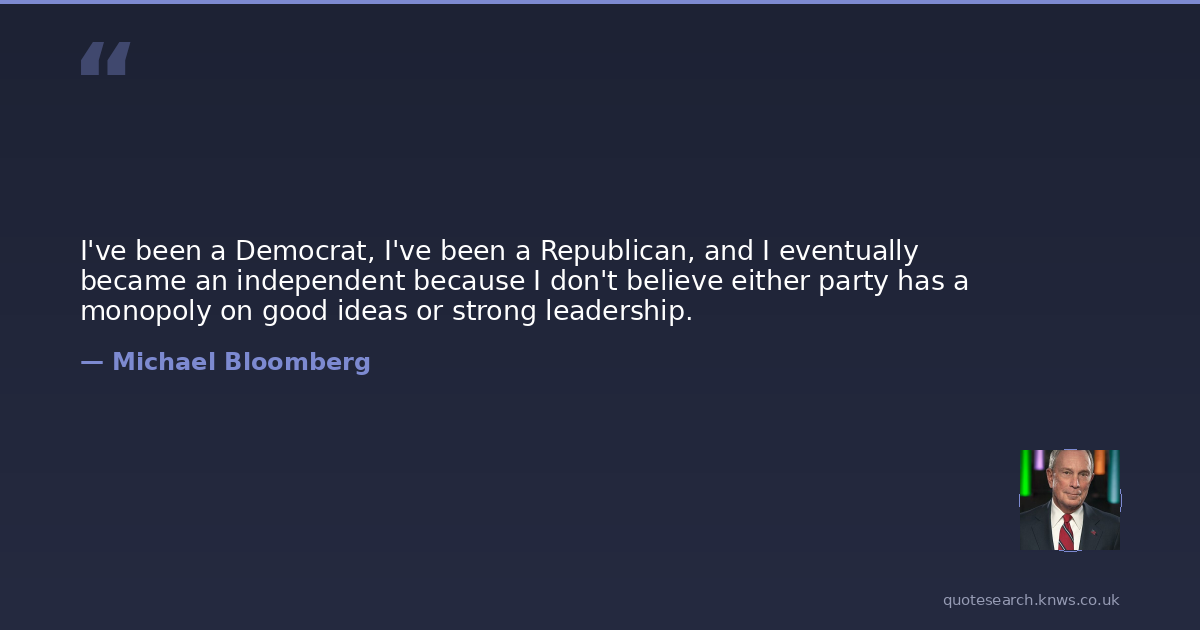The height and width of the screenshot is (630, 1200).
Task: Click the em dash before the author name
Action: click(91, 362)
